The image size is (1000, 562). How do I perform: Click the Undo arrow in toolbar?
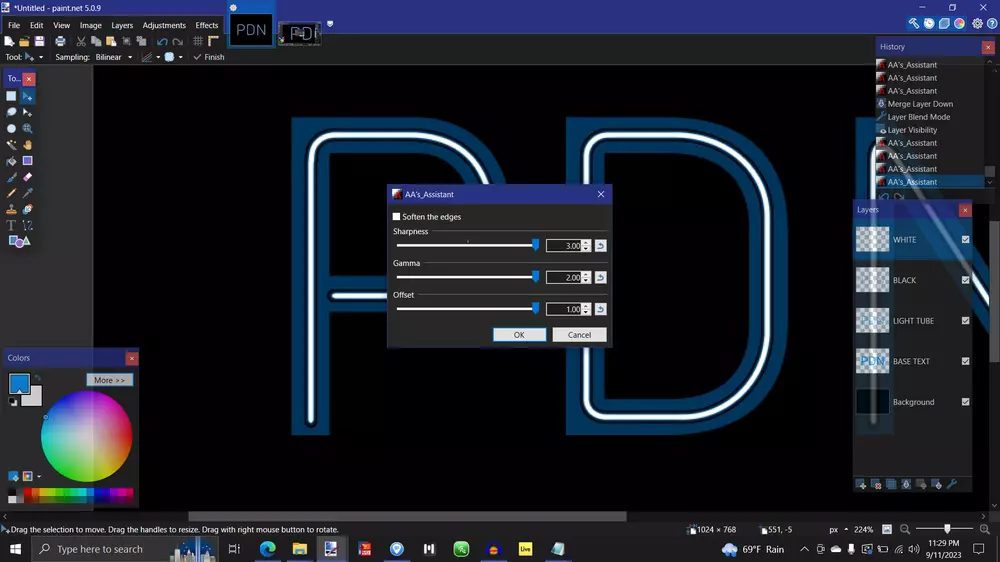point(162,41)
